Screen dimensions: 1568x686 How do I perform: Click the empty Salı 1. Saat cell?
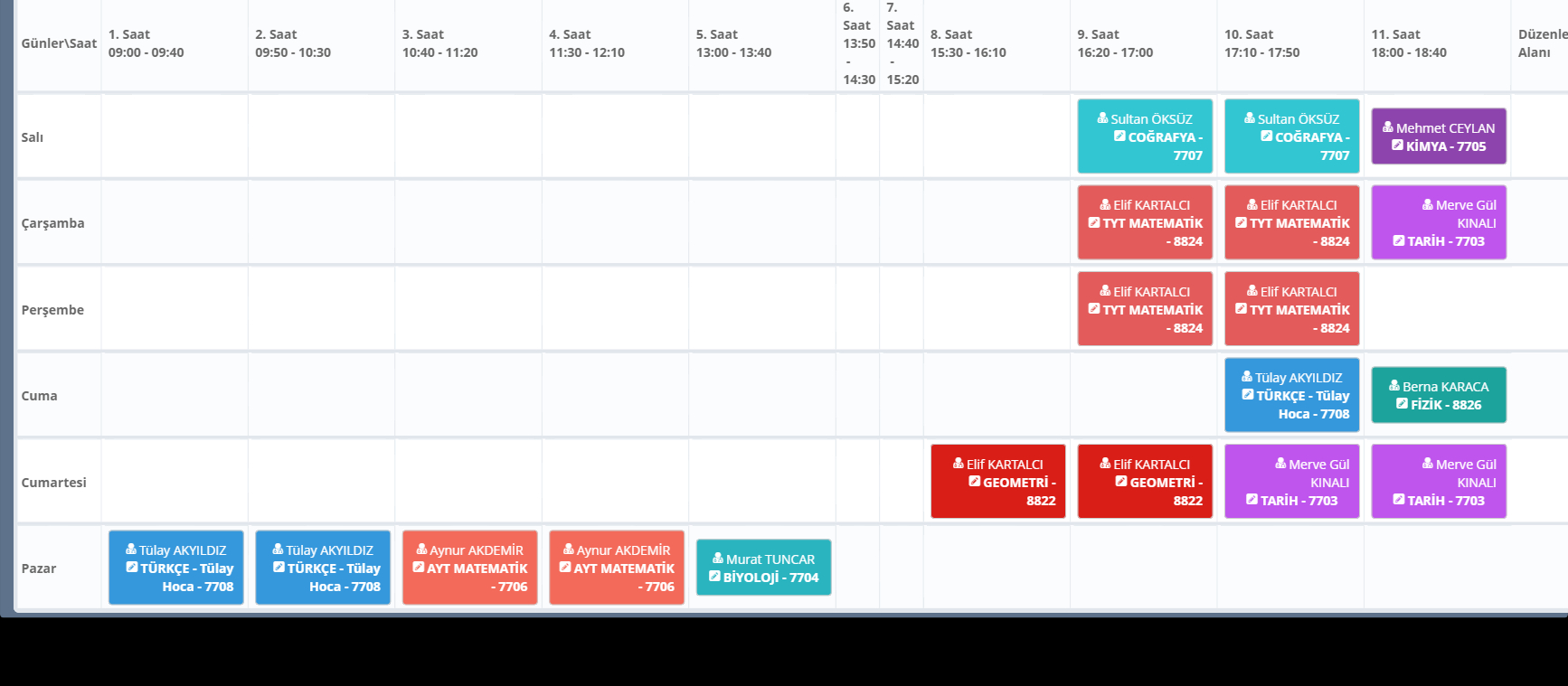click(x=175, y=136)
